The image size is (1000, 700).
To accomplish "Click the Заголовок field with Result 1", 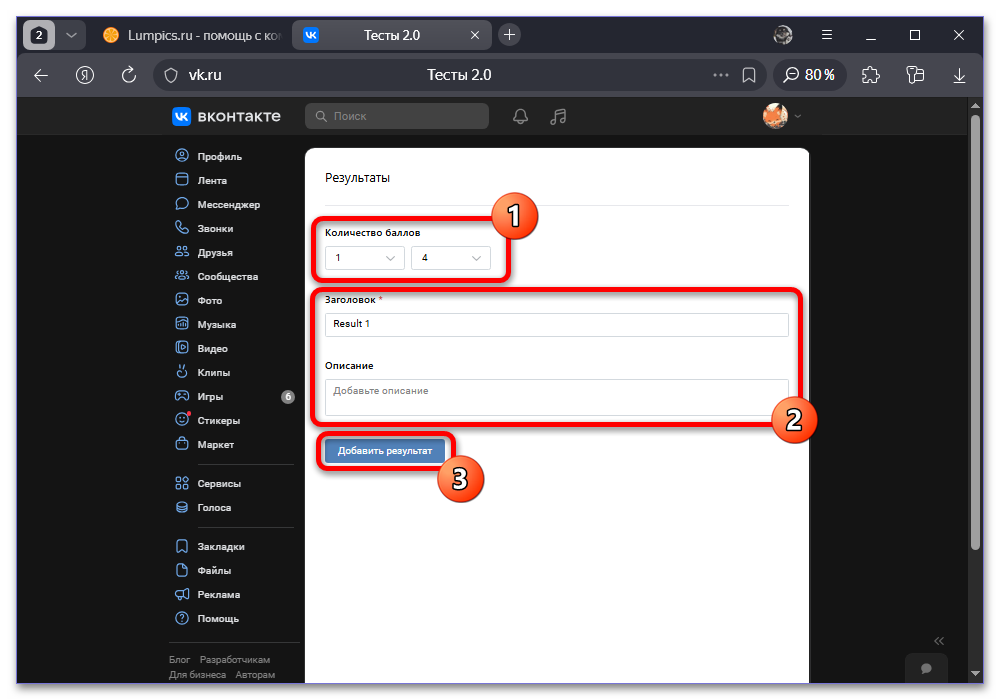I will [x=557, y=324].
